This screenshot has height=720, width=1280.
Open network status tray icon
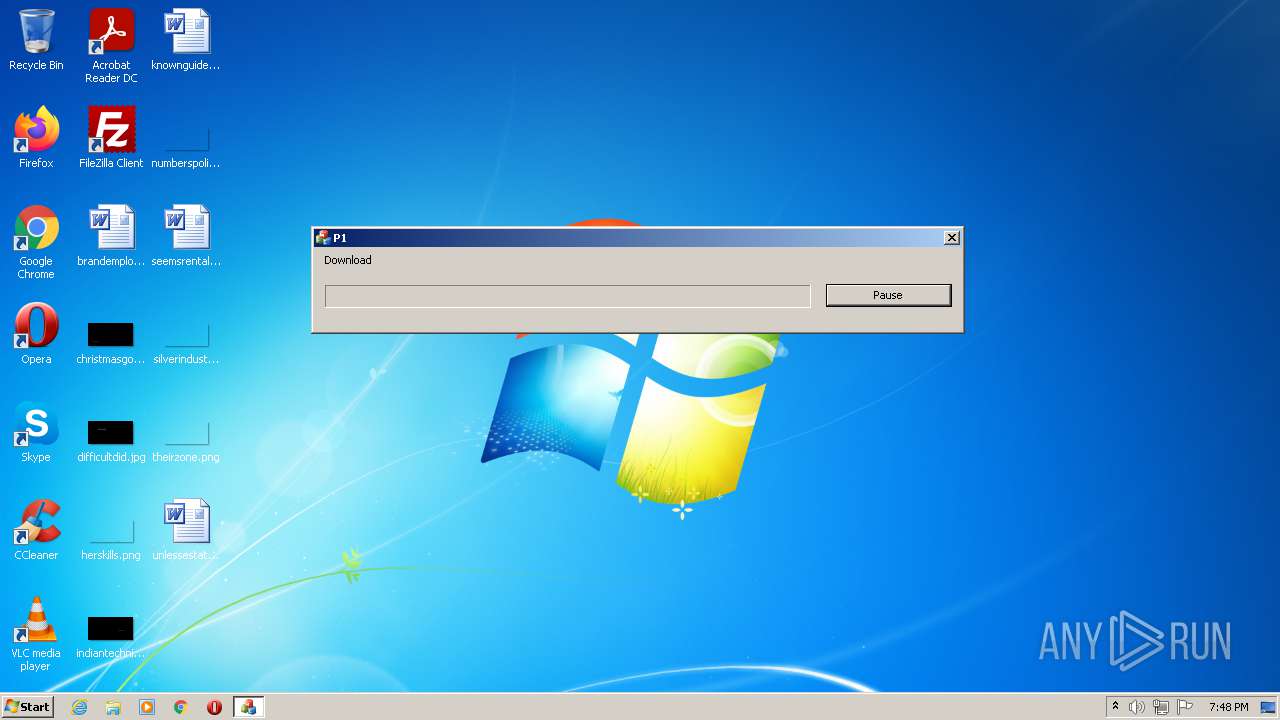(1161, 707)
